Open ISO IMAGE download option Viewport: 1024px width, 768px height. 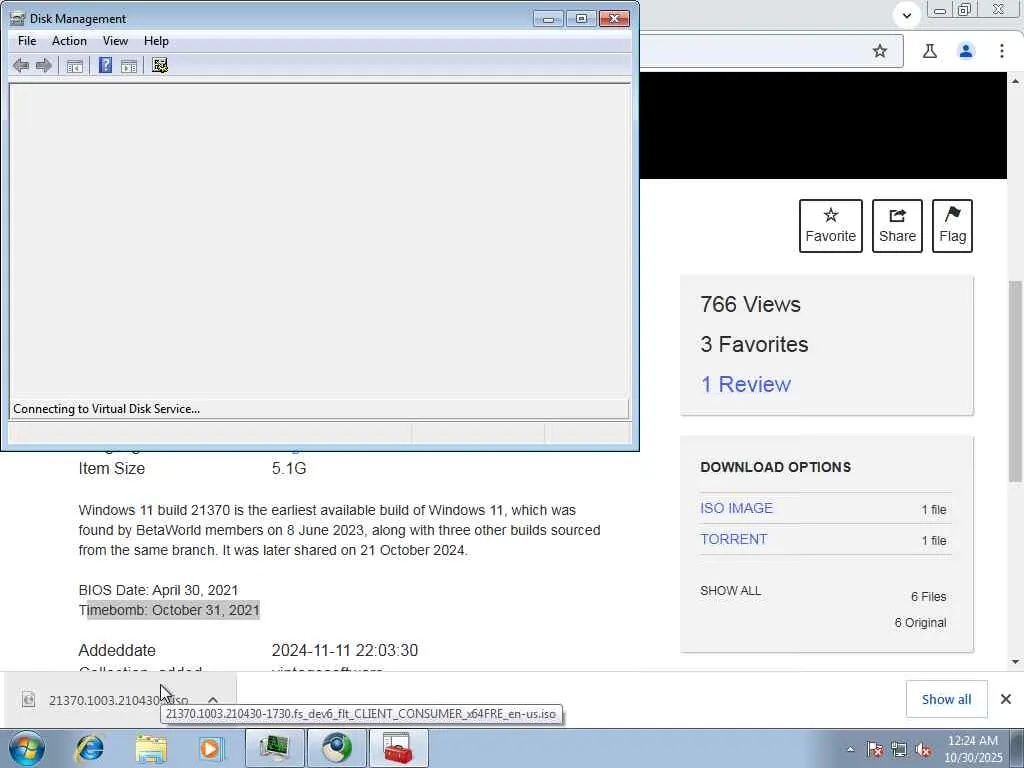(x=736, y=508)
